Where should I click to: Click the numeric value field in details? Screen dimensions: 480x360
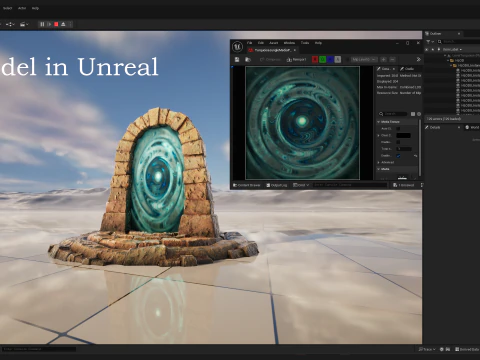tap(404, 149)
